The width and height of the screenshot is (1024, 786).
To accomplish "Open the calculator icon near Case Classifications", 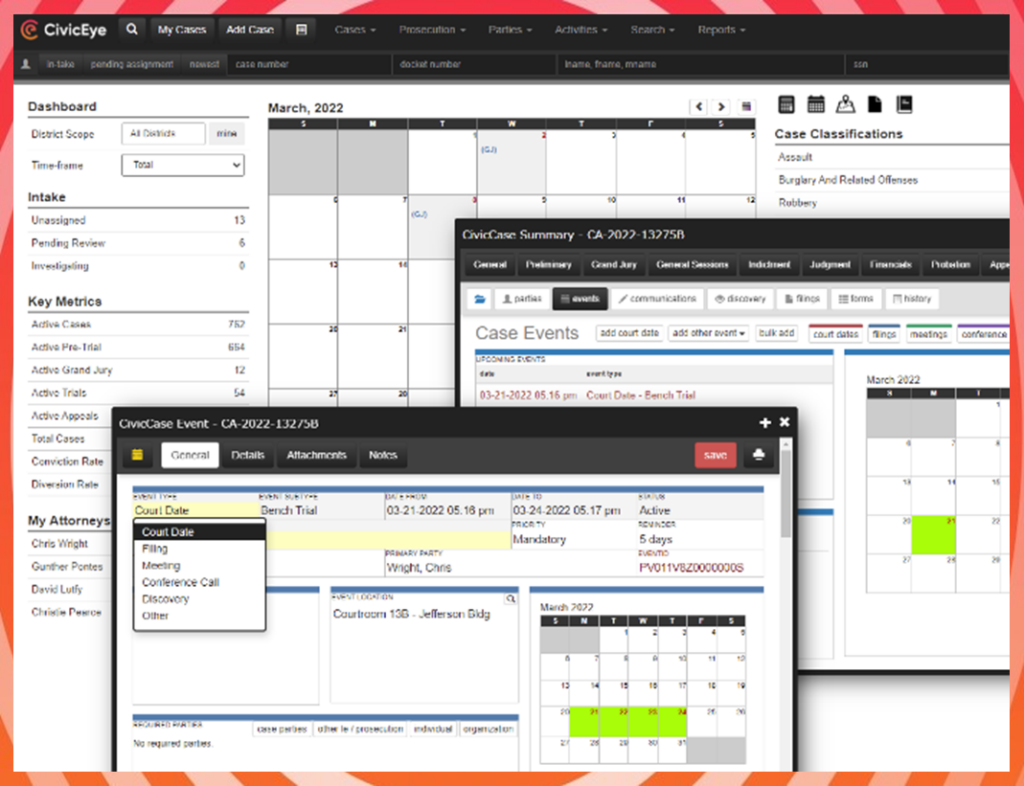I will [786, 104].
